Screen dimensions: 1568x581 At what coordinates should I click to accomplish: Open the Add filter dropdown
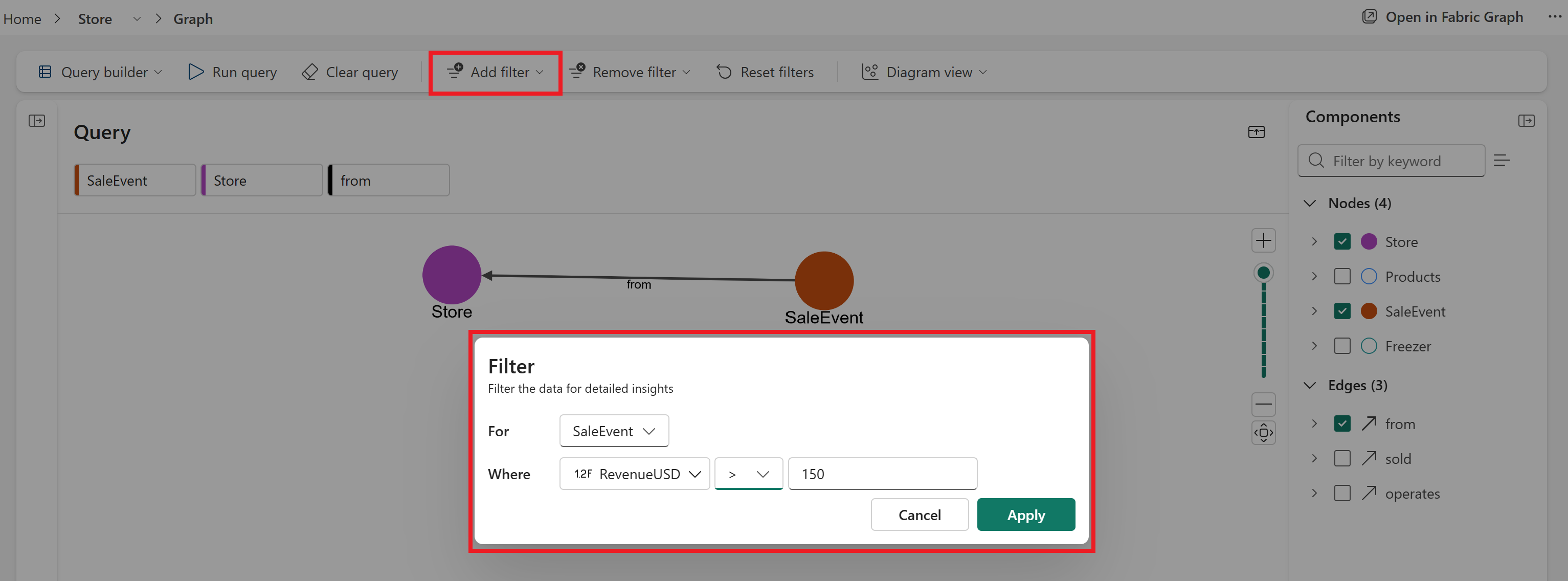(495, 72)
